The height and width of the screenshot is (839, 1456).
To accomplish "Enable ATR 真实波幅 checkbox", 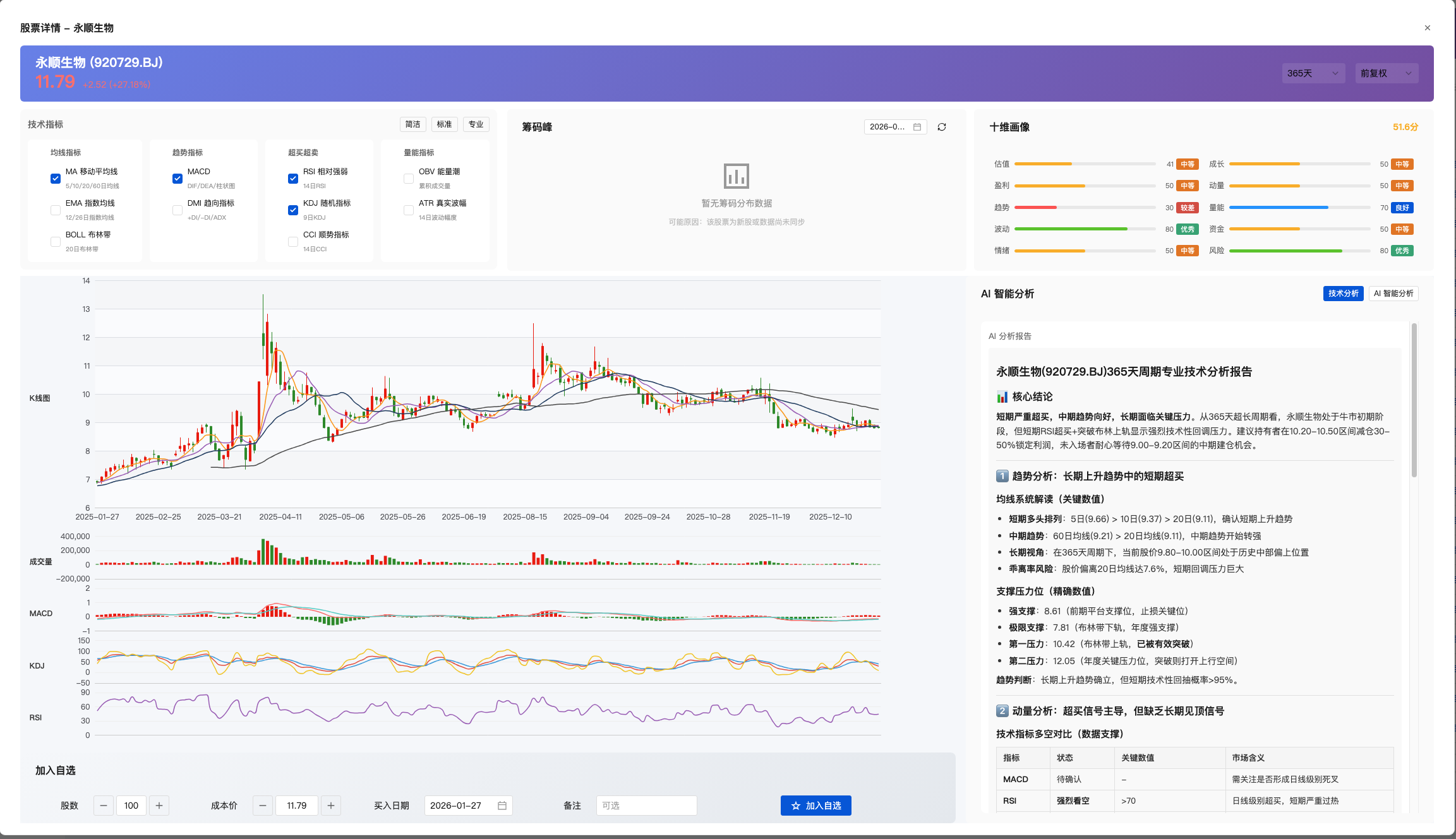I will pyautogui.click(x=409, y=210).
